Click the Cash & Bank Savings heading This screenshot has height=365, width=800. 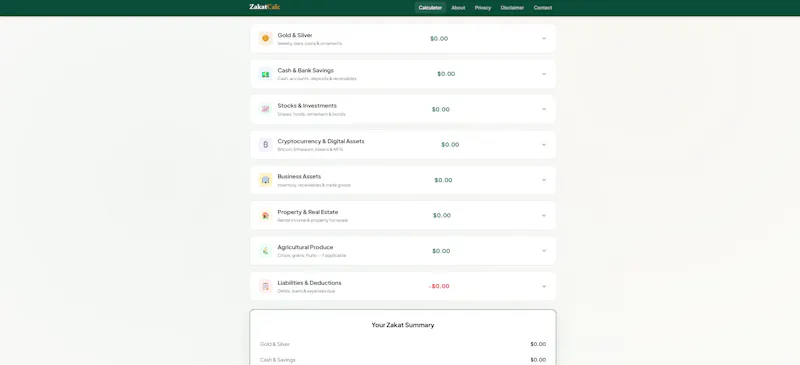(x=306, y=70)
